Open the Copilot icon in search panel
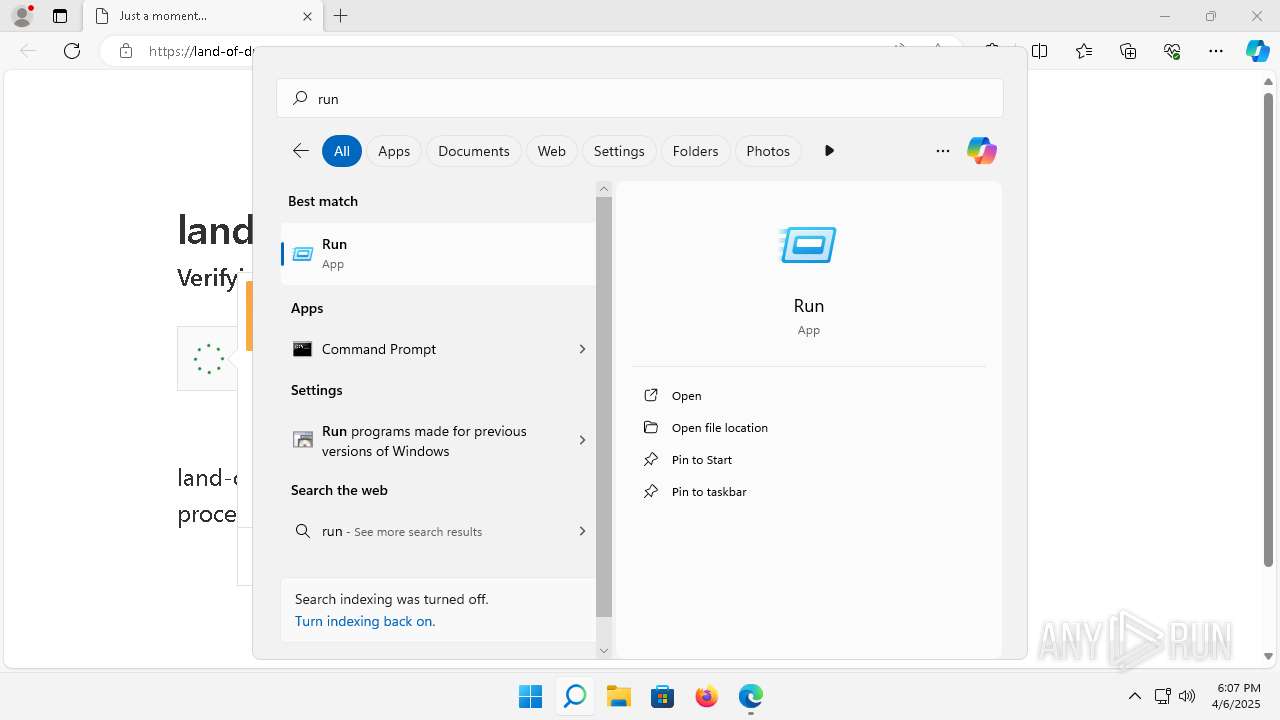 tap(981, 151)
